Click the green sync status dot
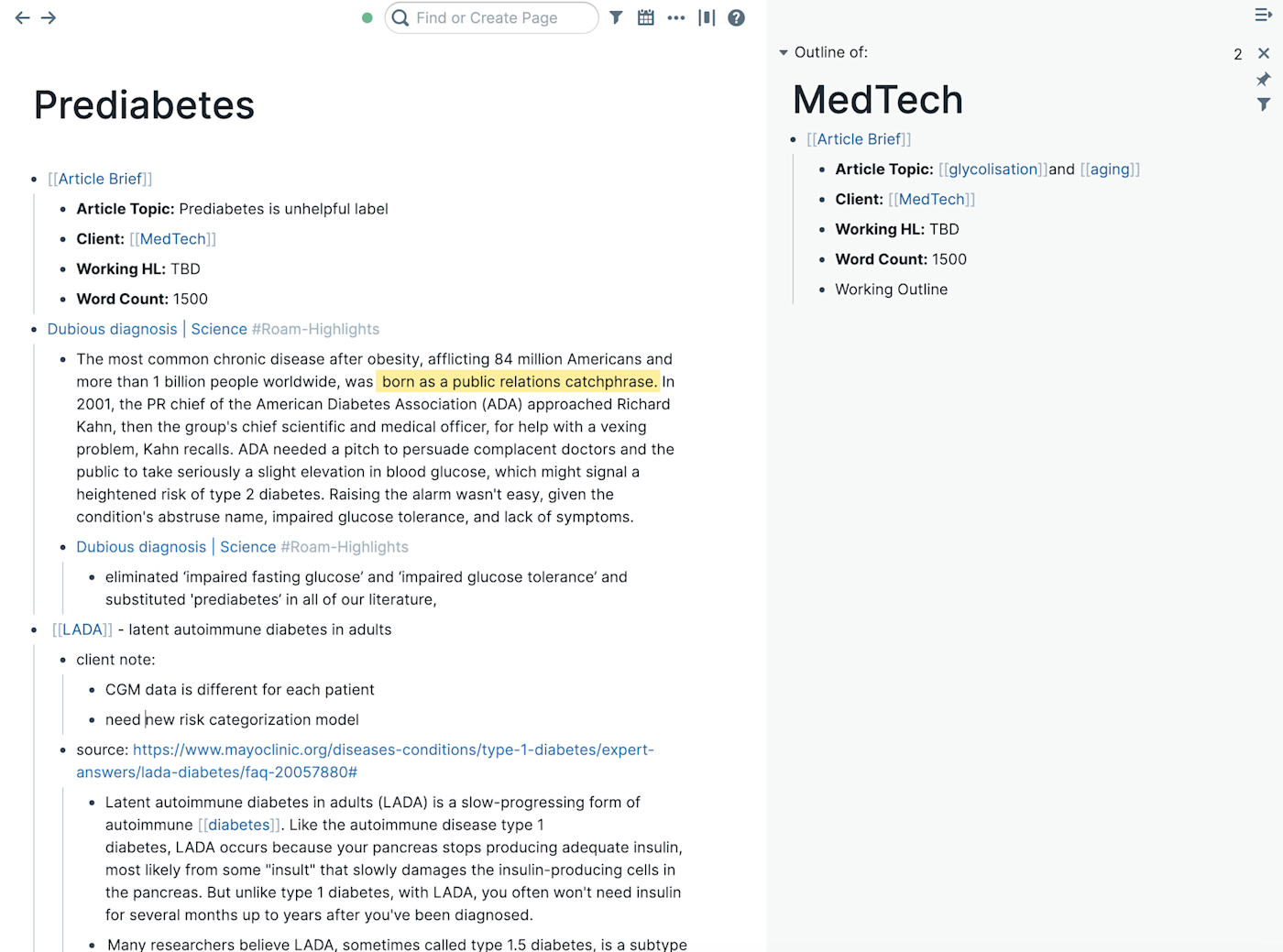The width and height of the screenshot is (1283, 952). pyautogui.click(x=367, y=17)
